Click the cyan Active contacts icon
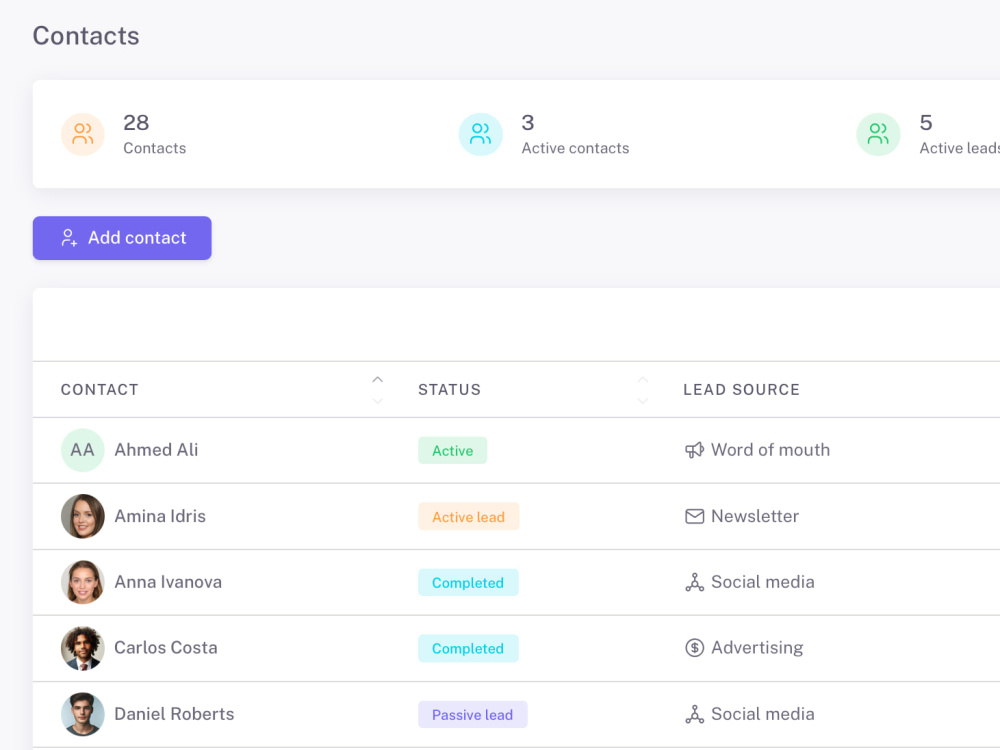 click(481, 135)
